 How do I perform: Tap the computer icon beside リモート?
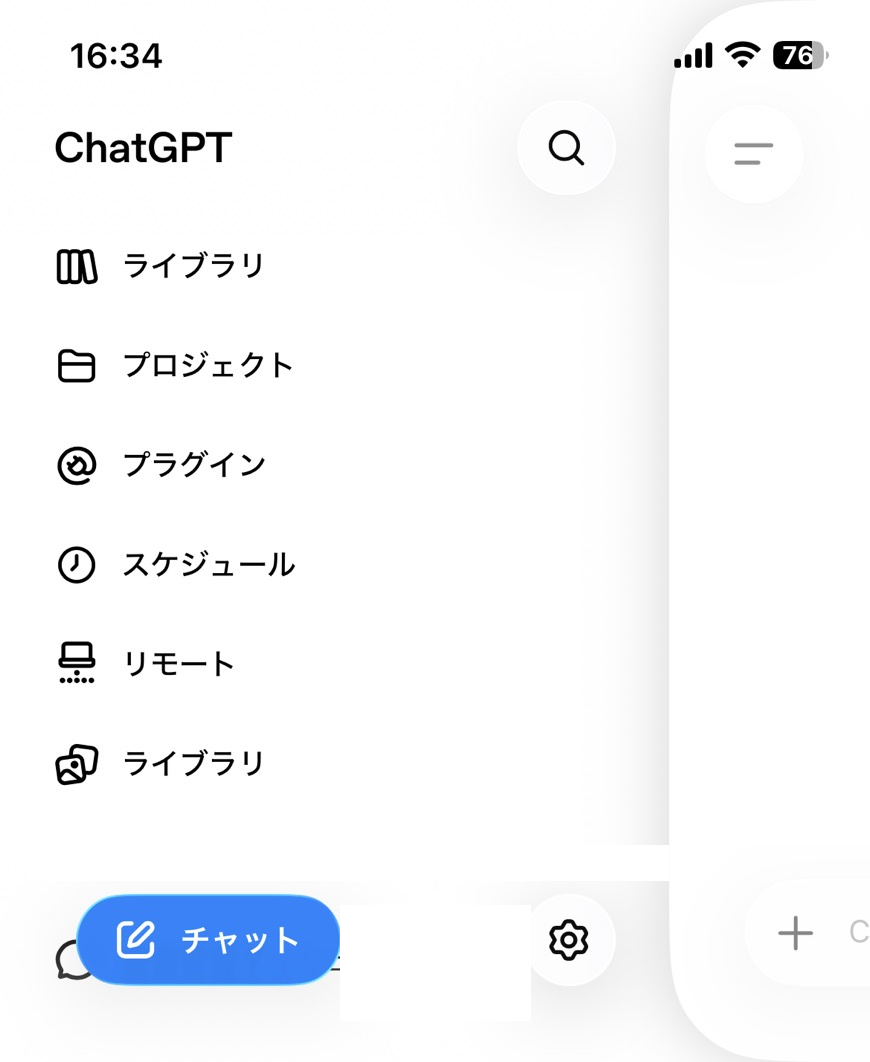pos(77,662)
